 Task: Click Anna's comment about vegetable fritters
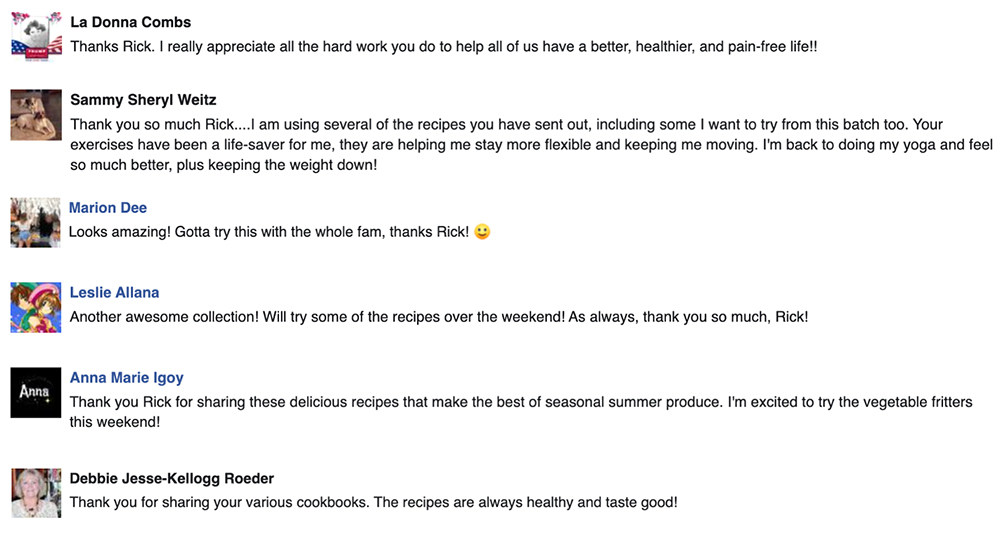click(x=521, y=412)
